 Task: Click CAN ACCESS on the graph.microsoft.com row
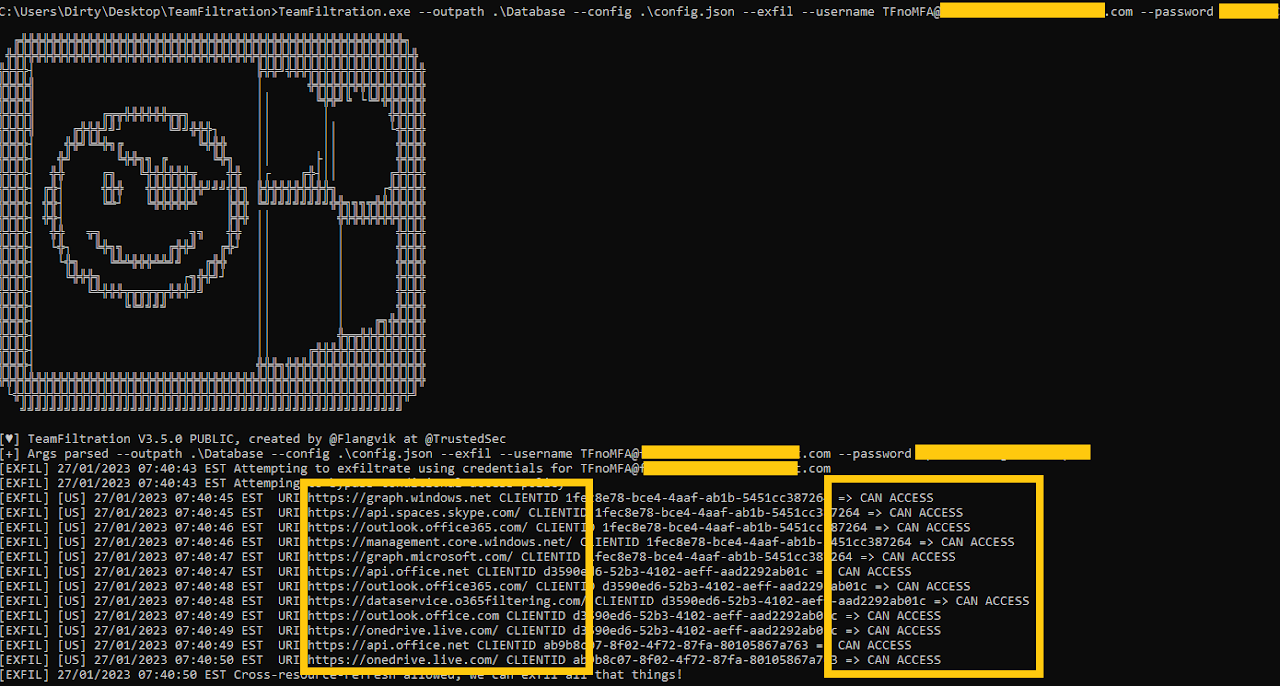pos(919,557)
